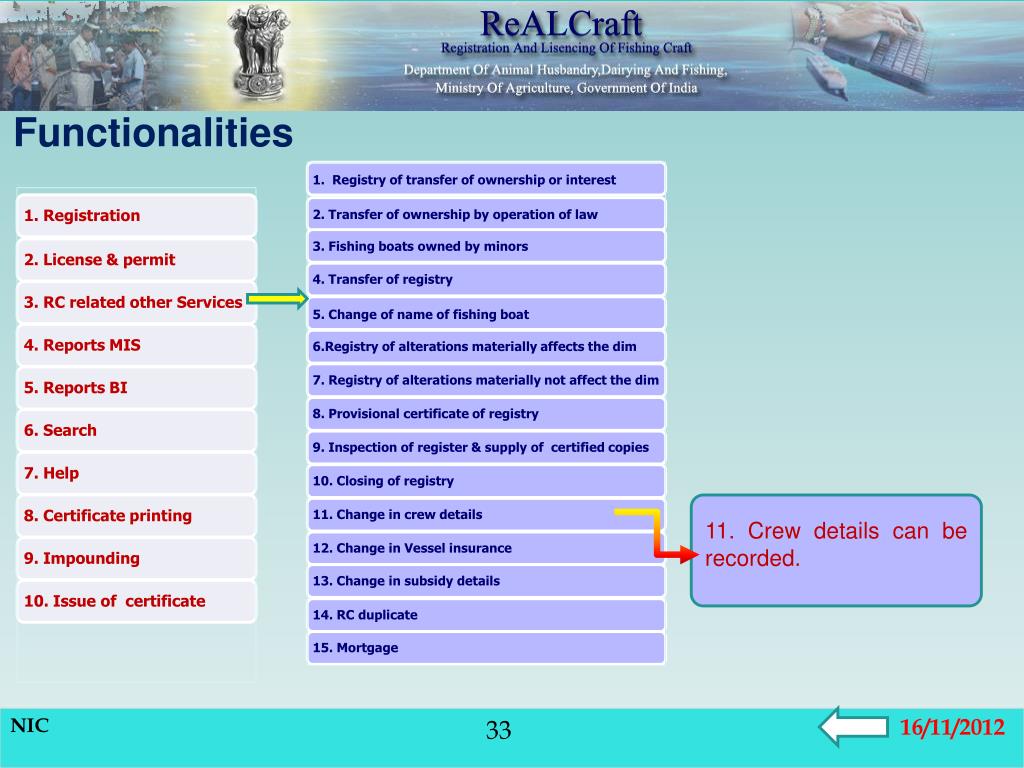Click the NIC label in footer

click(x=29, y=726)
